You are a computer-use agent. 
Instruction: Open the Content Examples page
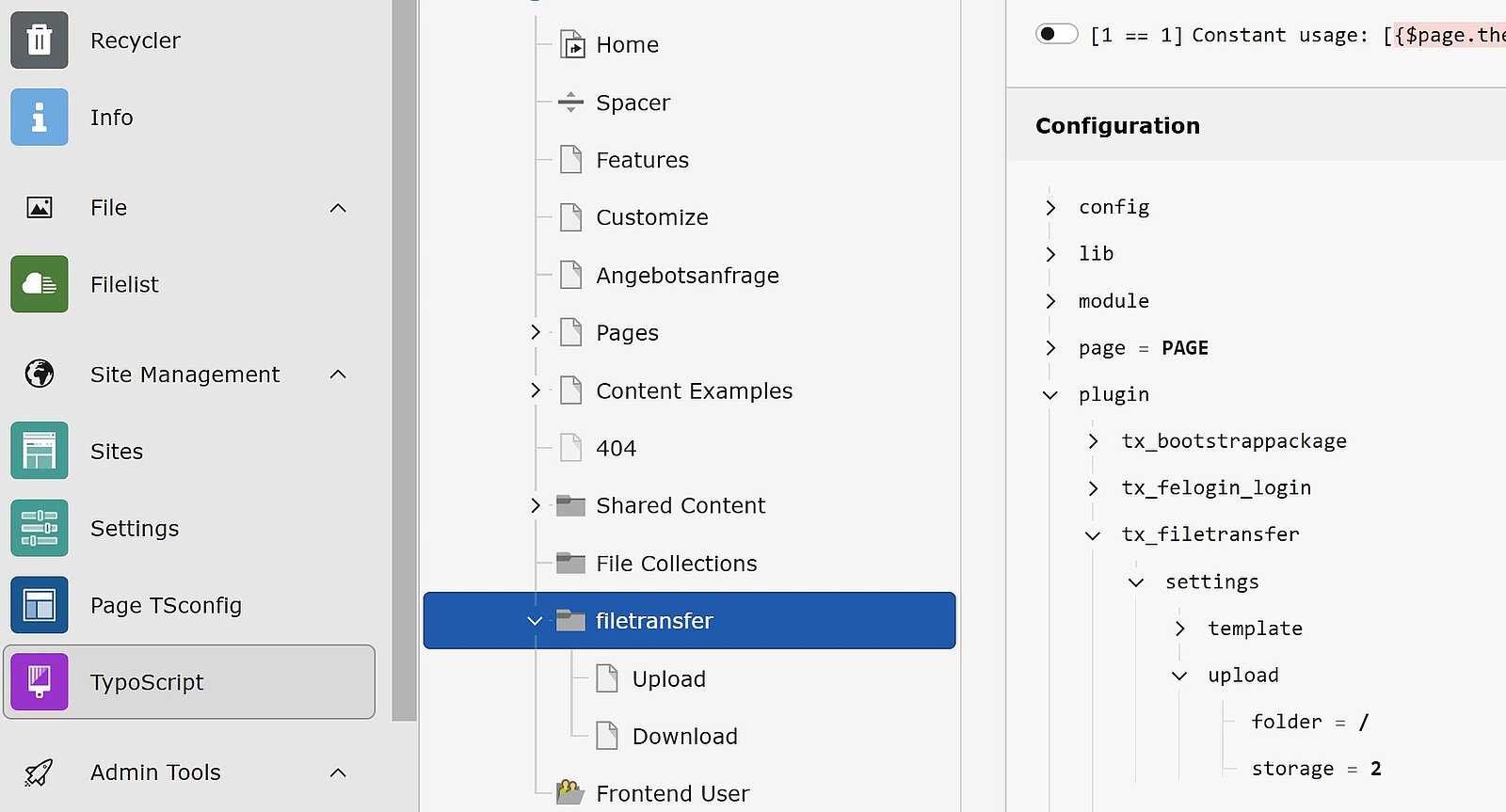click(694, 390)
